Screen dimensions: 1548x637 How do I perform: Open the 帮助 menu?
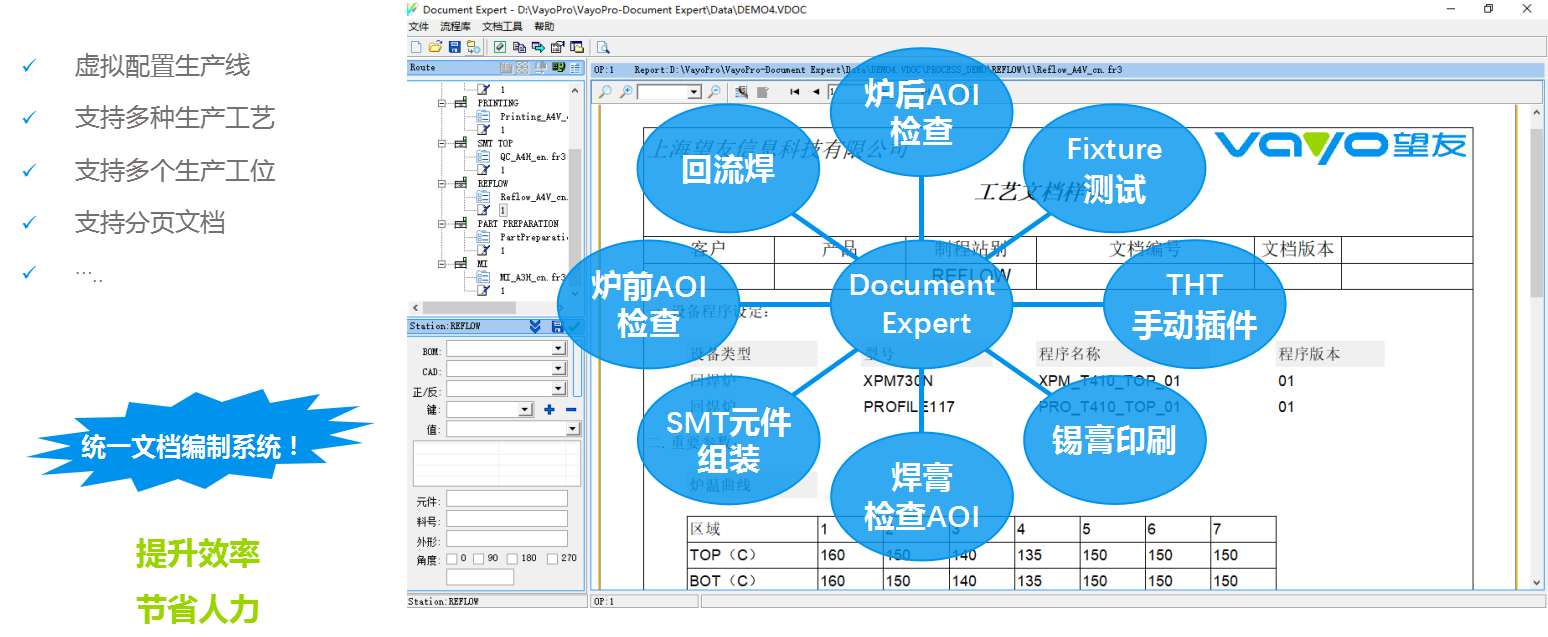point(544,27)
